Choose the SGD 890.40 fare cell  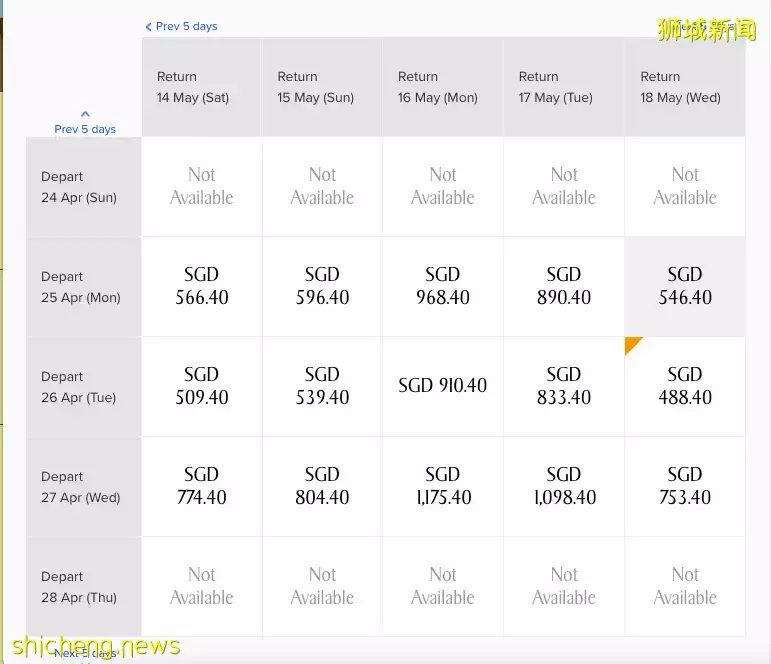point(564,286)
